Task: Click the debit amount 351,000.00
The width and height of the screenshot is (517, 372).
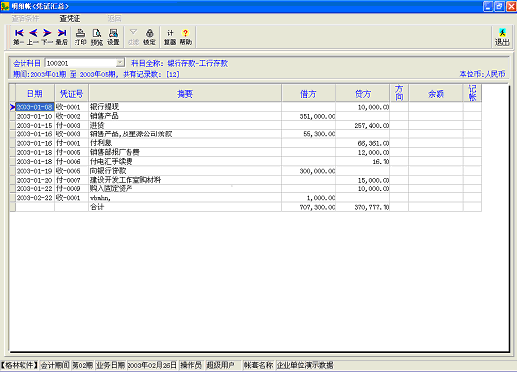Action: click(x=308, y=116)
